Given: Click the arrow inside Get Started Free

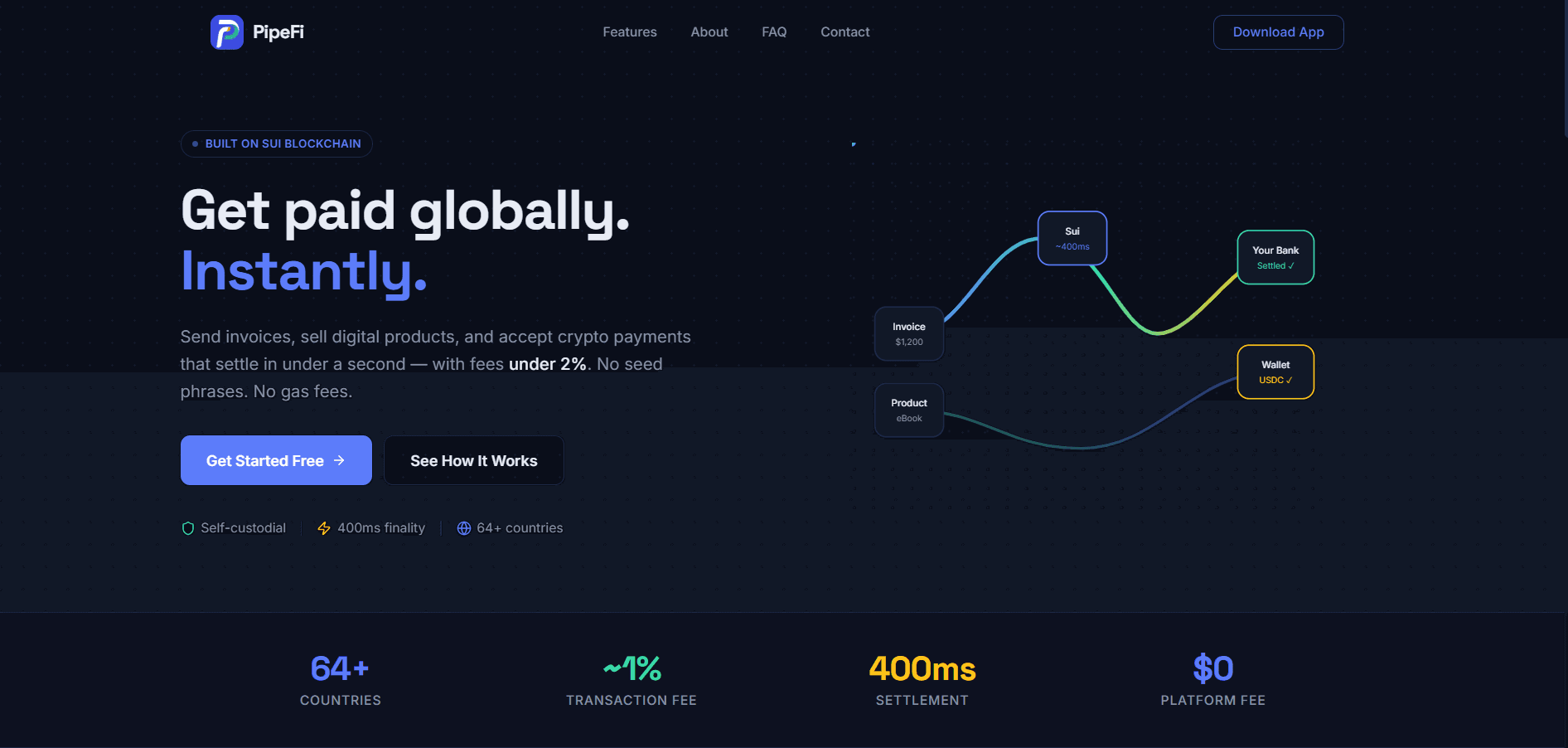Looking at the screenshot, I should pos(339,460).
